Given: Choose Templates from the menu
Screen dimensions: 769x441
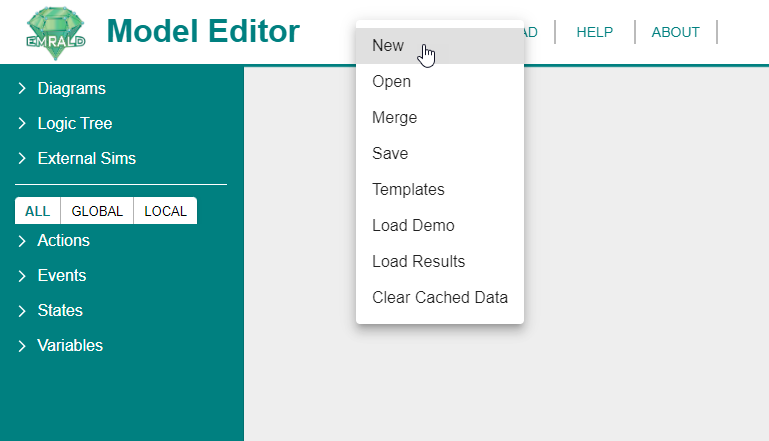Looking at the screenshot, I should tap(440, 189).
